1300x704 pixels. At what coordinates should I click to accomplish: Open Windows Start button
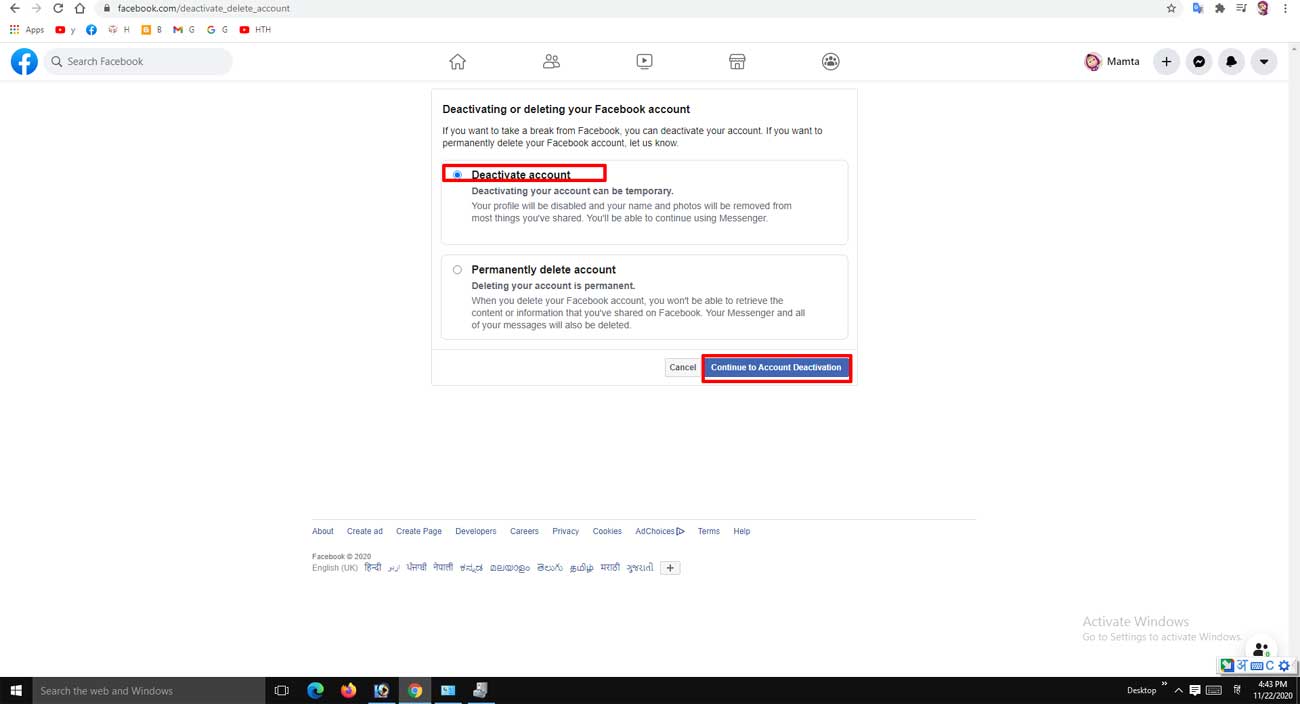tap(15, 690)
